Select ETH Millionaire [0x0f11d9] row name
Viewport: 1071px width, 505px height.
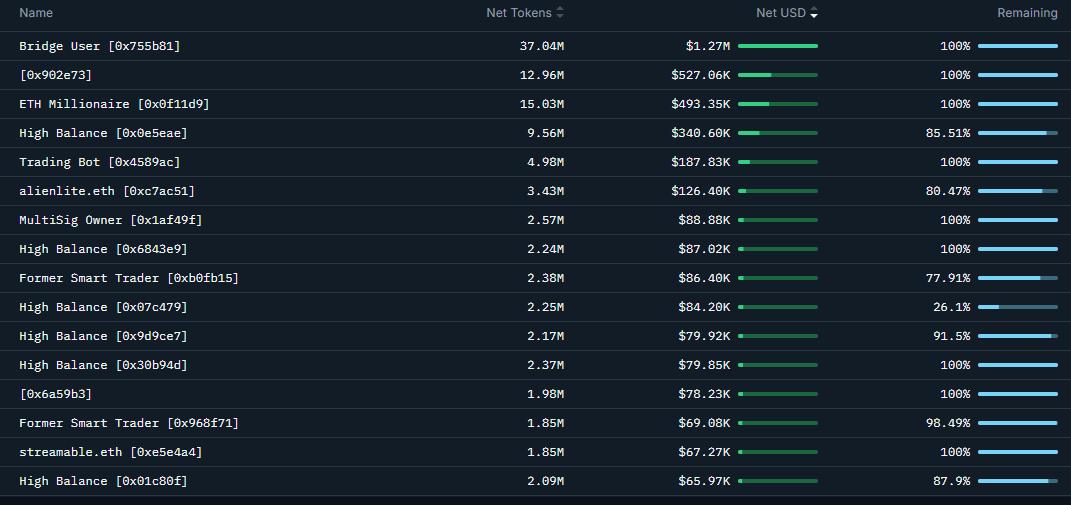tap(114, 104)
